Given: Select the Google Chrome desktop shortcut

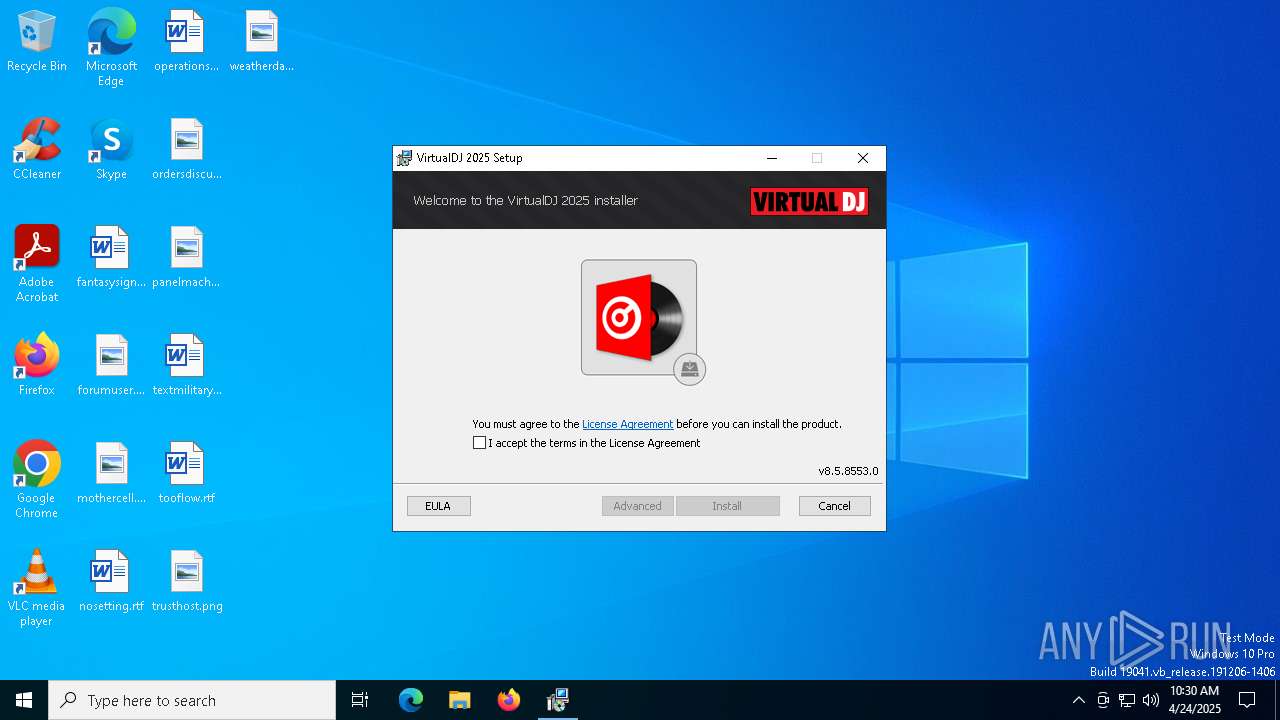Looking at the screenshot, I should pos(37,480).
